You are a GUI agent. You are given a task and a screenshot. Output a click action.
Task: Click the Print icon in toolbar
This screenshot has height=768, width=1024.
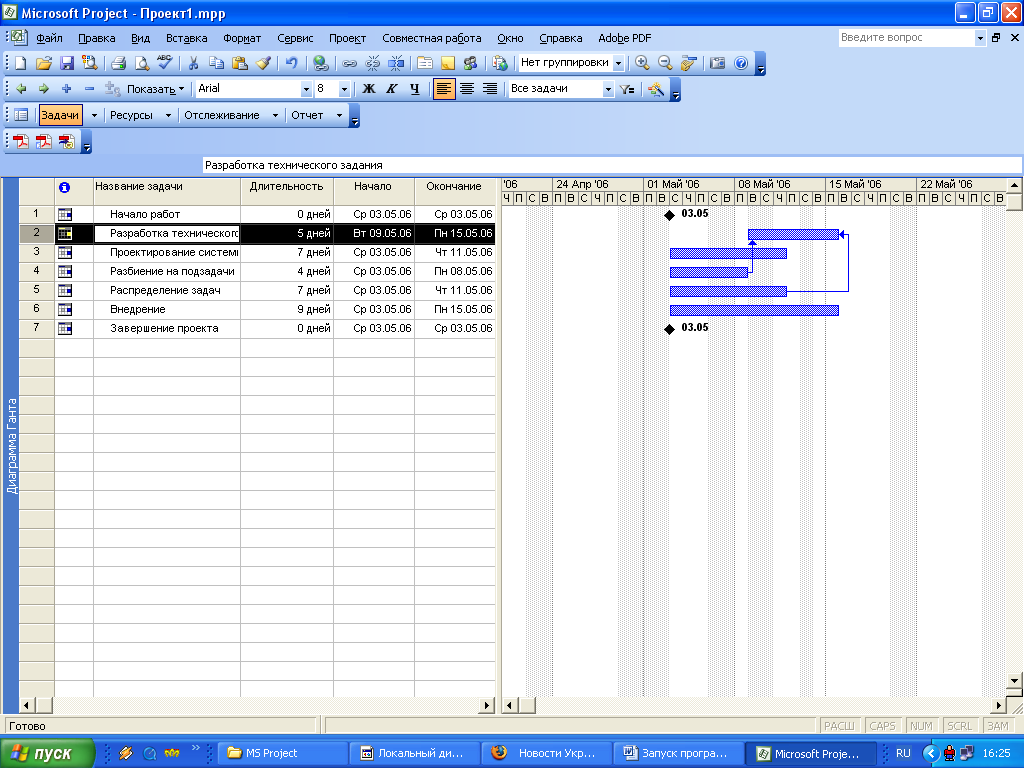[x=118, y=63]
